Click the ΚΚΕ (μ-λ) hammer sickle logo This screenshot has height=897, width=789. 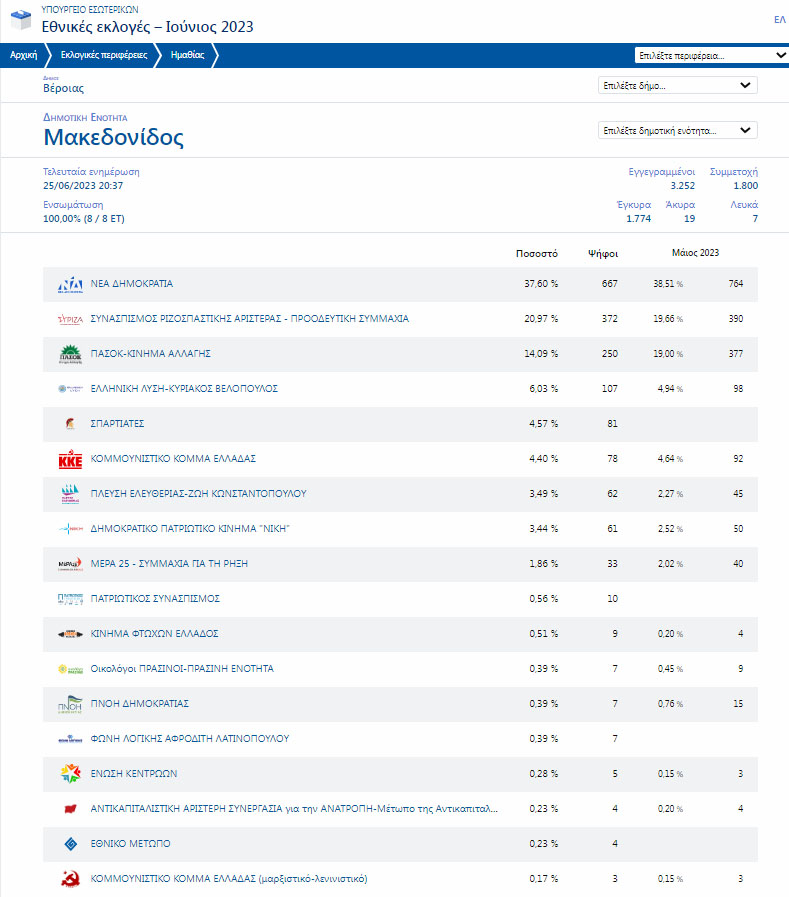(x=70, y=879)
